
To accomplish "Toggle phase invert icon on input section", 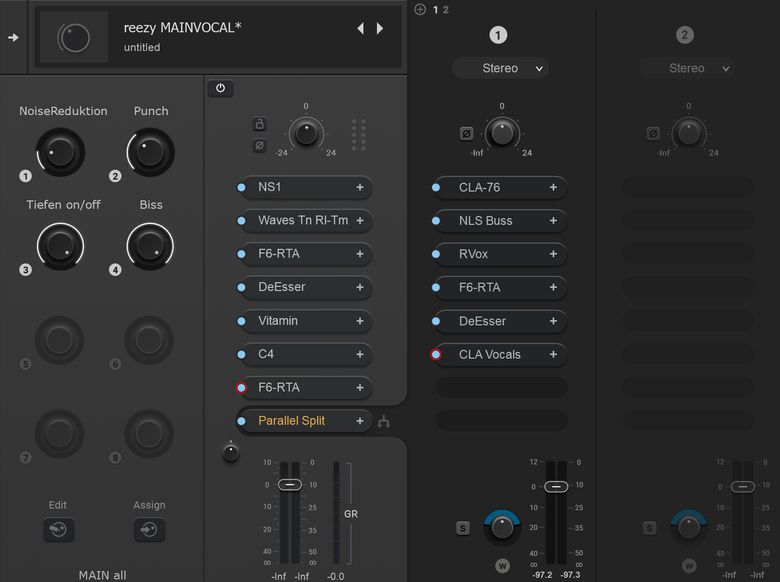I will click(259, 146).
